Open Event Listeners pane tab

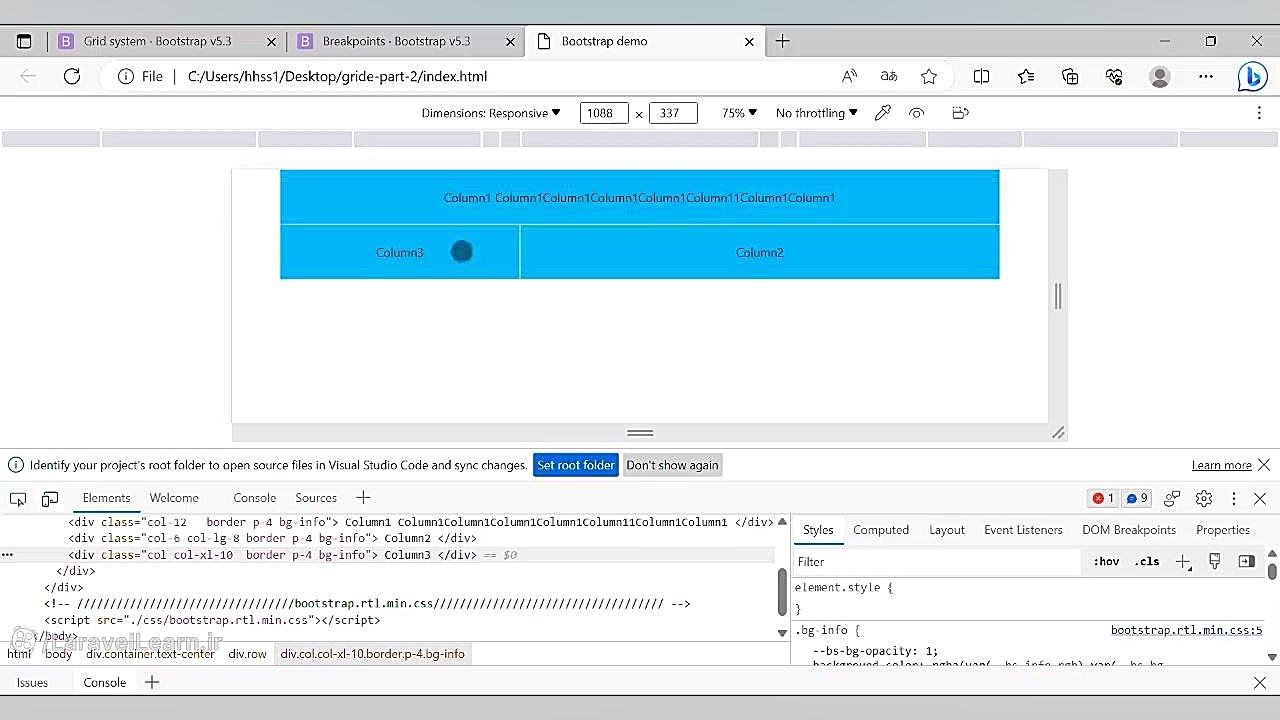coord(1023,530)
